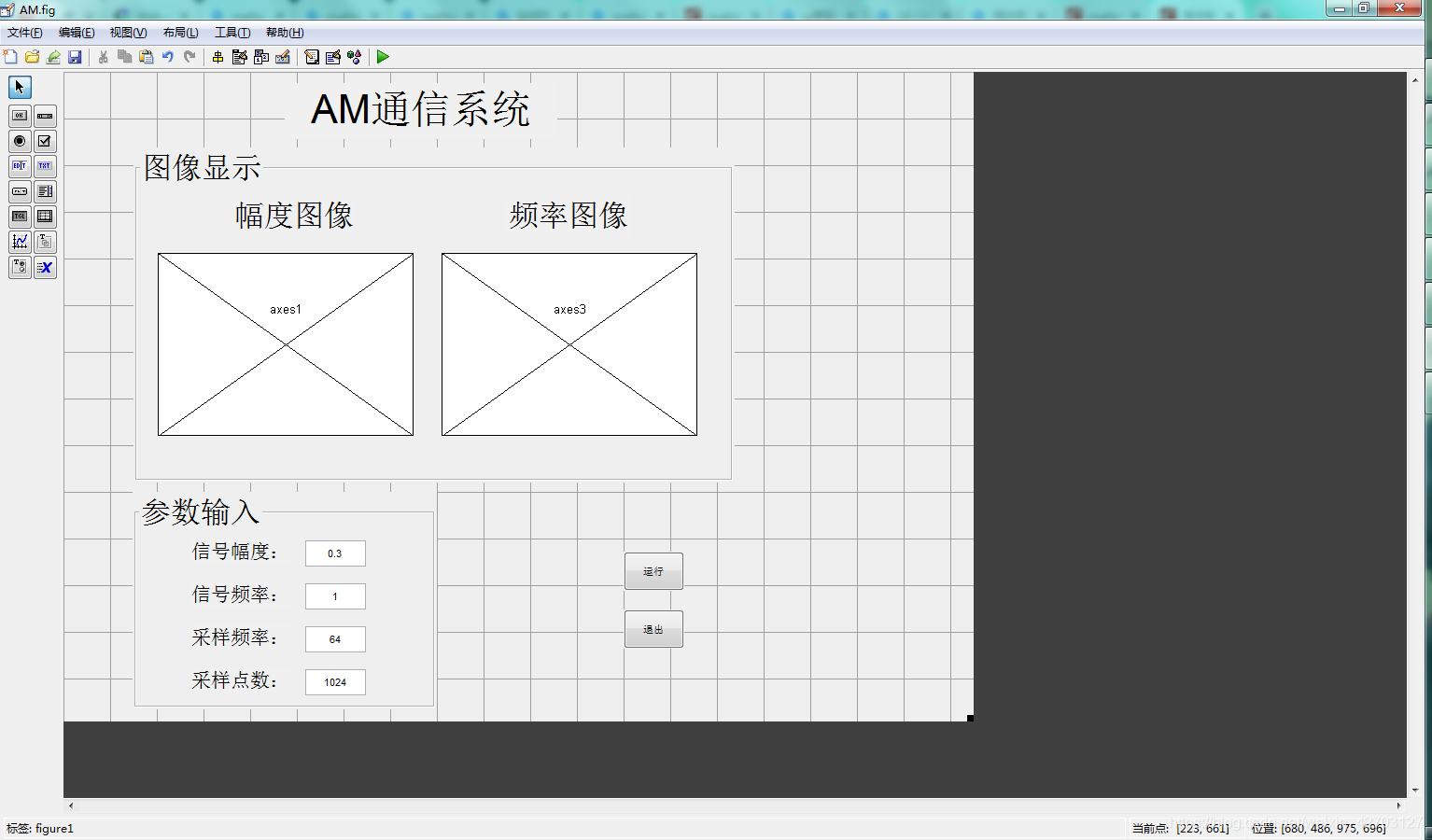Screen dimensions: 1432x840
Task: Open the Align Objects tool
Action: pyautogui.click(x=217, y=57)
